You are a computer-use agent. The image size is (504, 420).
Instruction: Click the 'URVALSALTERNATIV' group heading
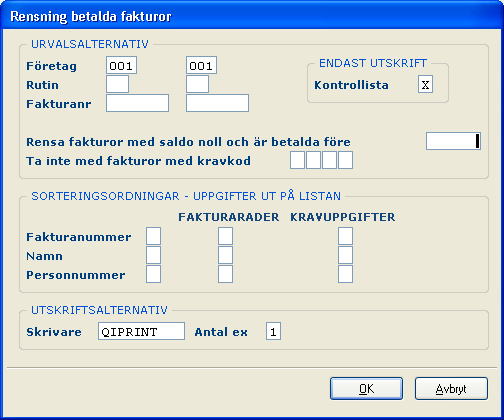90,44
